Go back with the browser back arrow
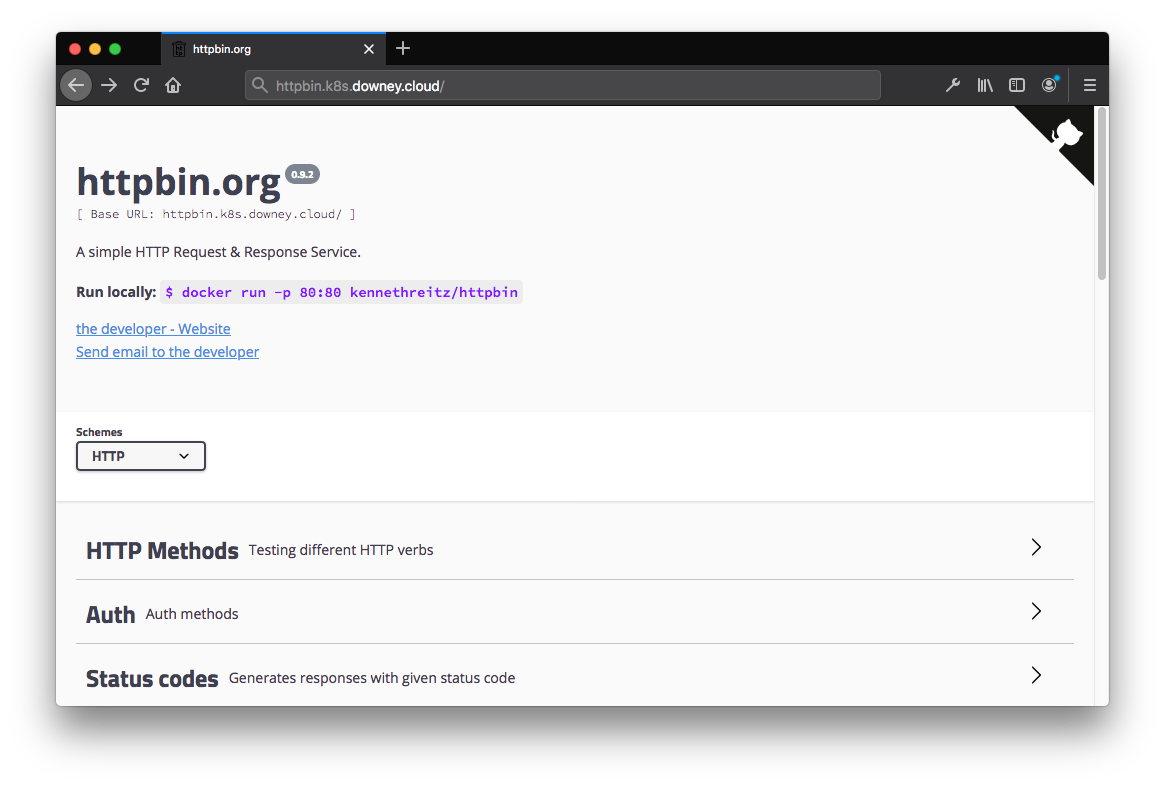This screenshot has width=1165, height=786. pyautogui.click(x=76, y=85)
